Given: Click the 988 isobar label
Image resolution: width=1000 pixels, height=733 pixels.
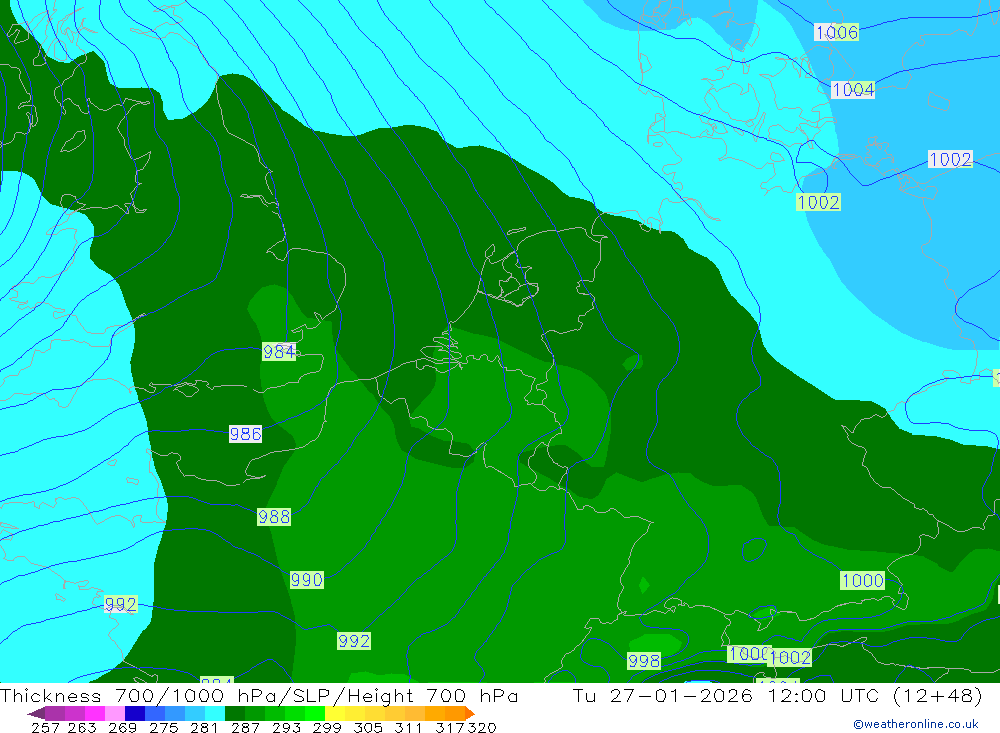Looking at the screenshot, I should click(274, 516).
